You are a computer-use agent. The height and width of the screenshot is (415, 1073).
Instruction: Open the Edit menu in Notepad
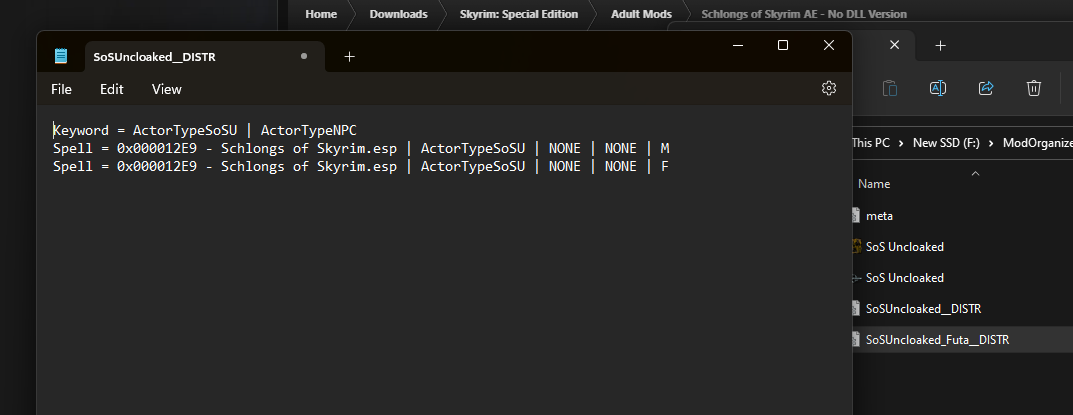coord(112,89)
